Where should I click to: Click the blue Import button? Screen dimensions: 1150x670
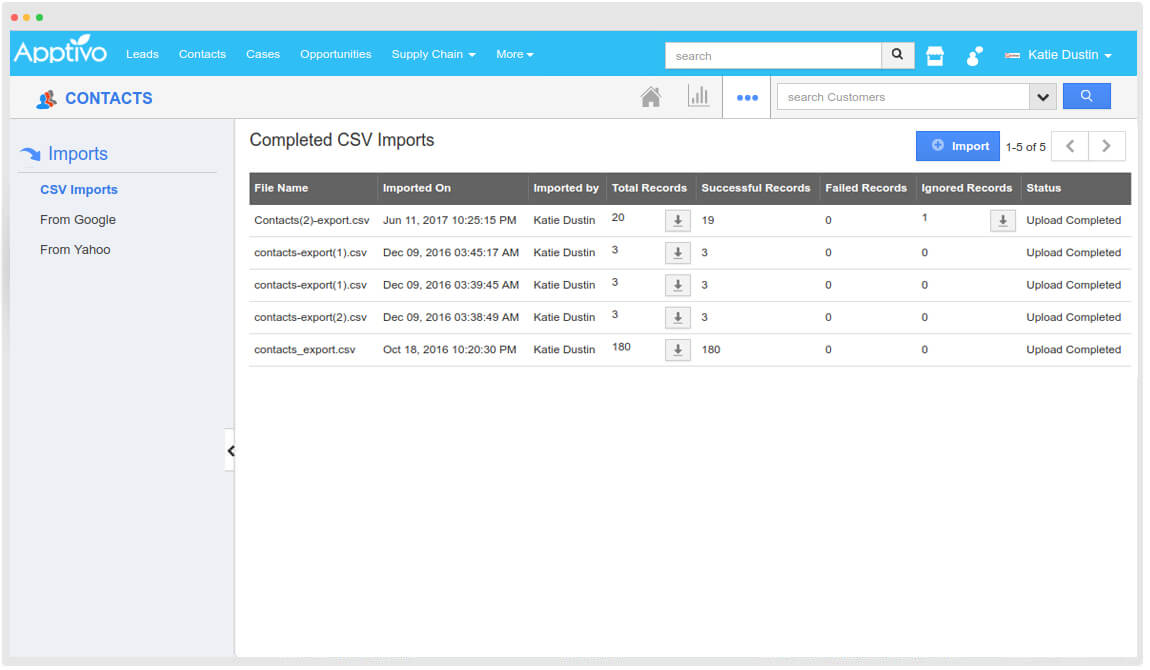coord(957,145)
